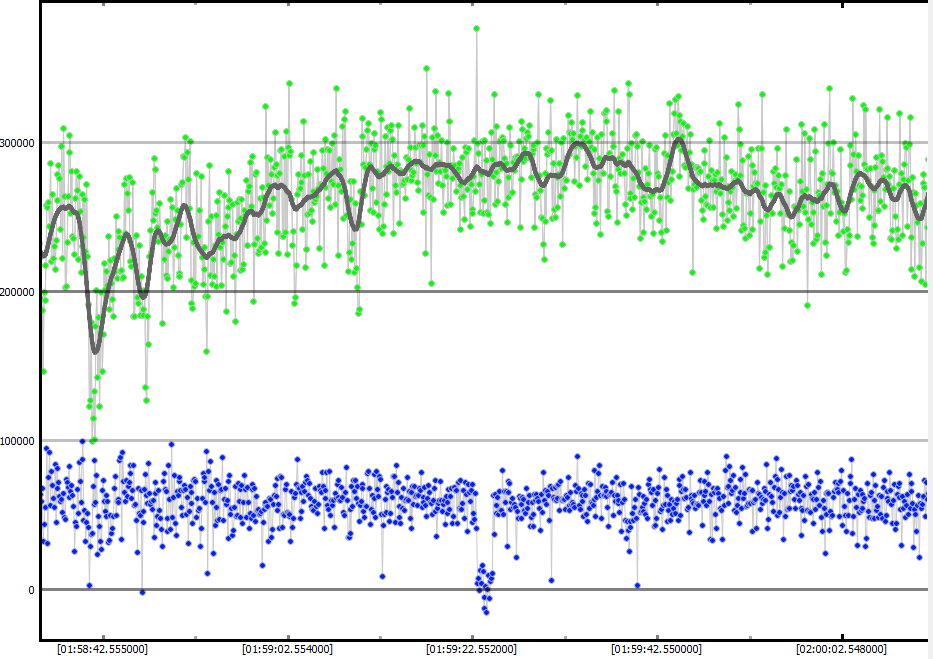Select the 02:00:02.548000 time axis label
The image size is (933, 659).
842,649
